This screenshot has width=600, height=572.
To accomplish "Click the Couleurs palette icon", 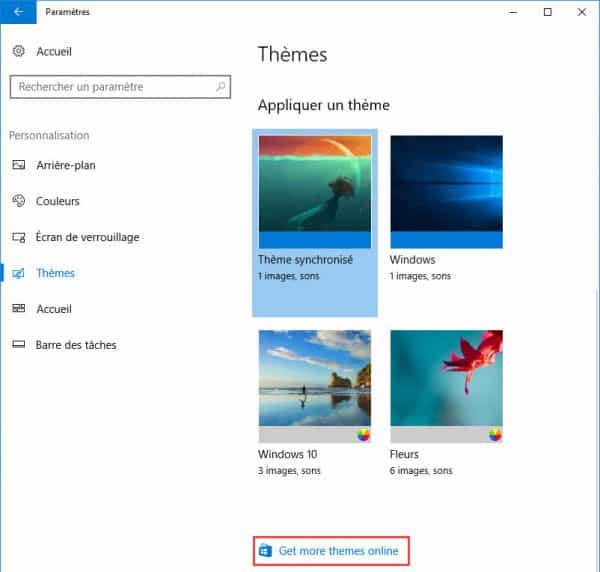I will coord(18,201).
